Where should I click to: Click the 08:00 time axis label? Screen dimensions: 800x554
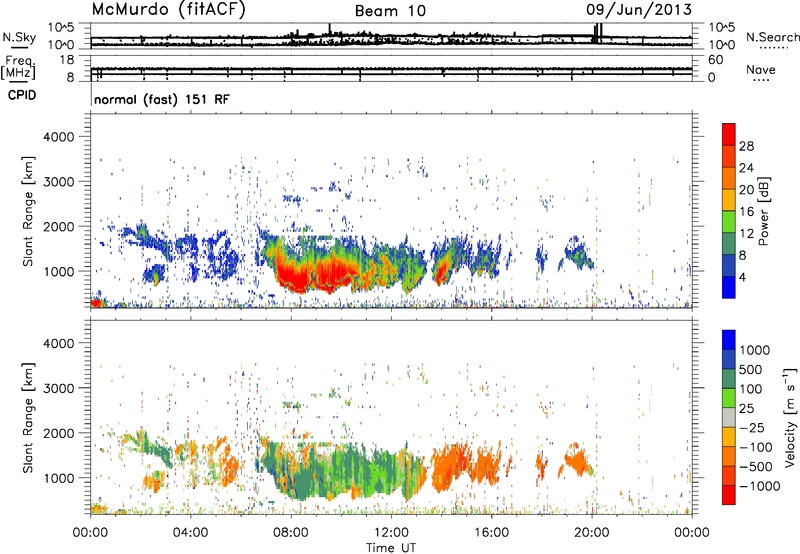click(x=291, y=532)
